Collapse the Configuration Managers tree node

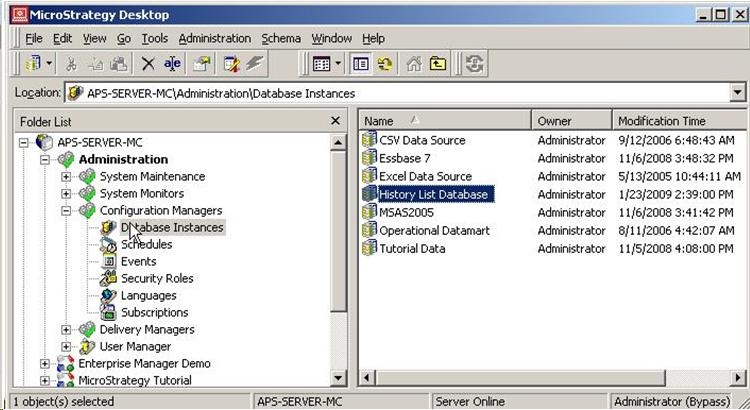coord(67,211)
